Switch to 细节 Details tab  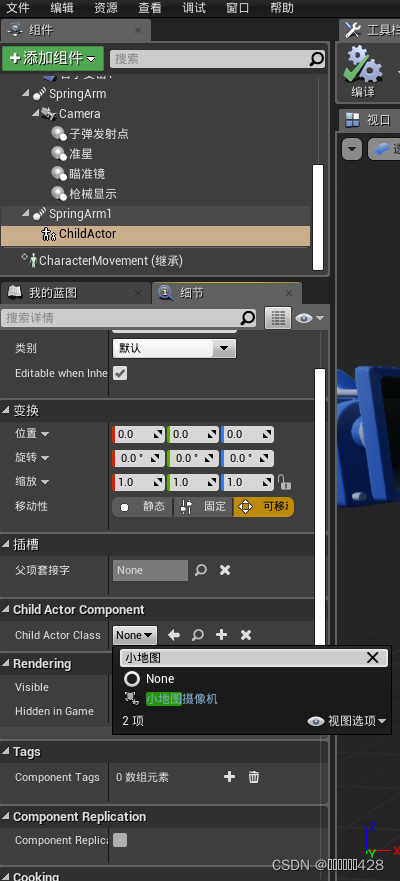pos(226,293)
